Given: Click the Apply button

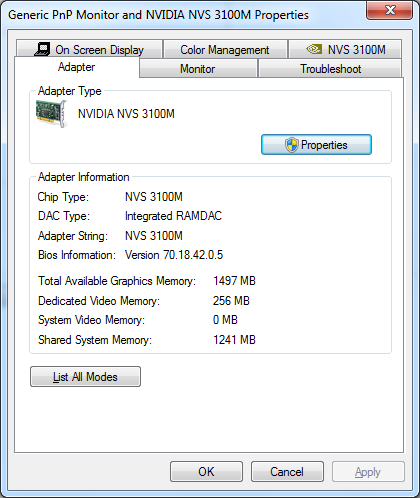Looking at the screenshot, I should tap(368, 472).
